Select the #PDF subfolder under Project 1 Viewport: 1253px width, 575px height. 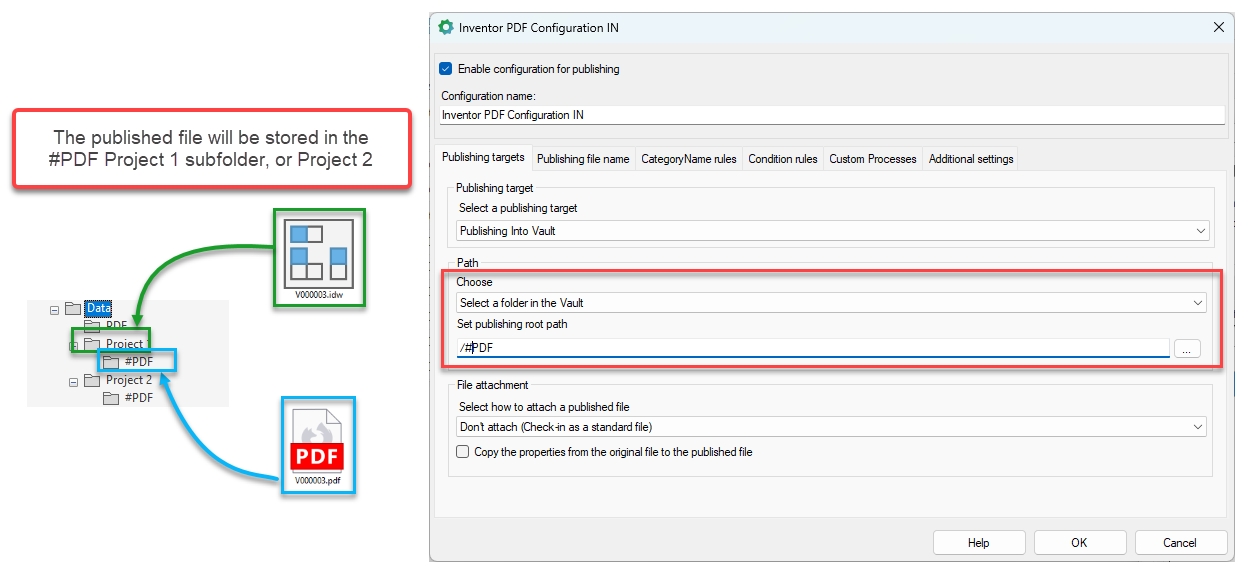tap(138, 361)
